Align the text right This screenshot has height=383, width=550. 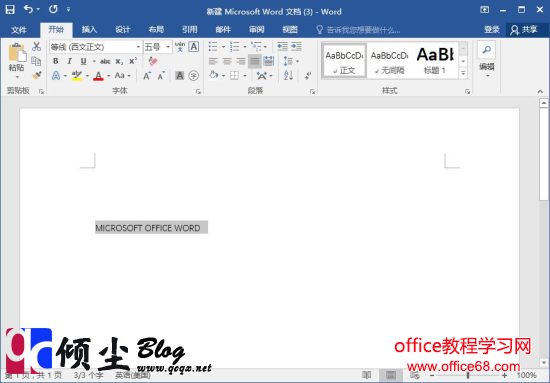[x=241, y=61]
